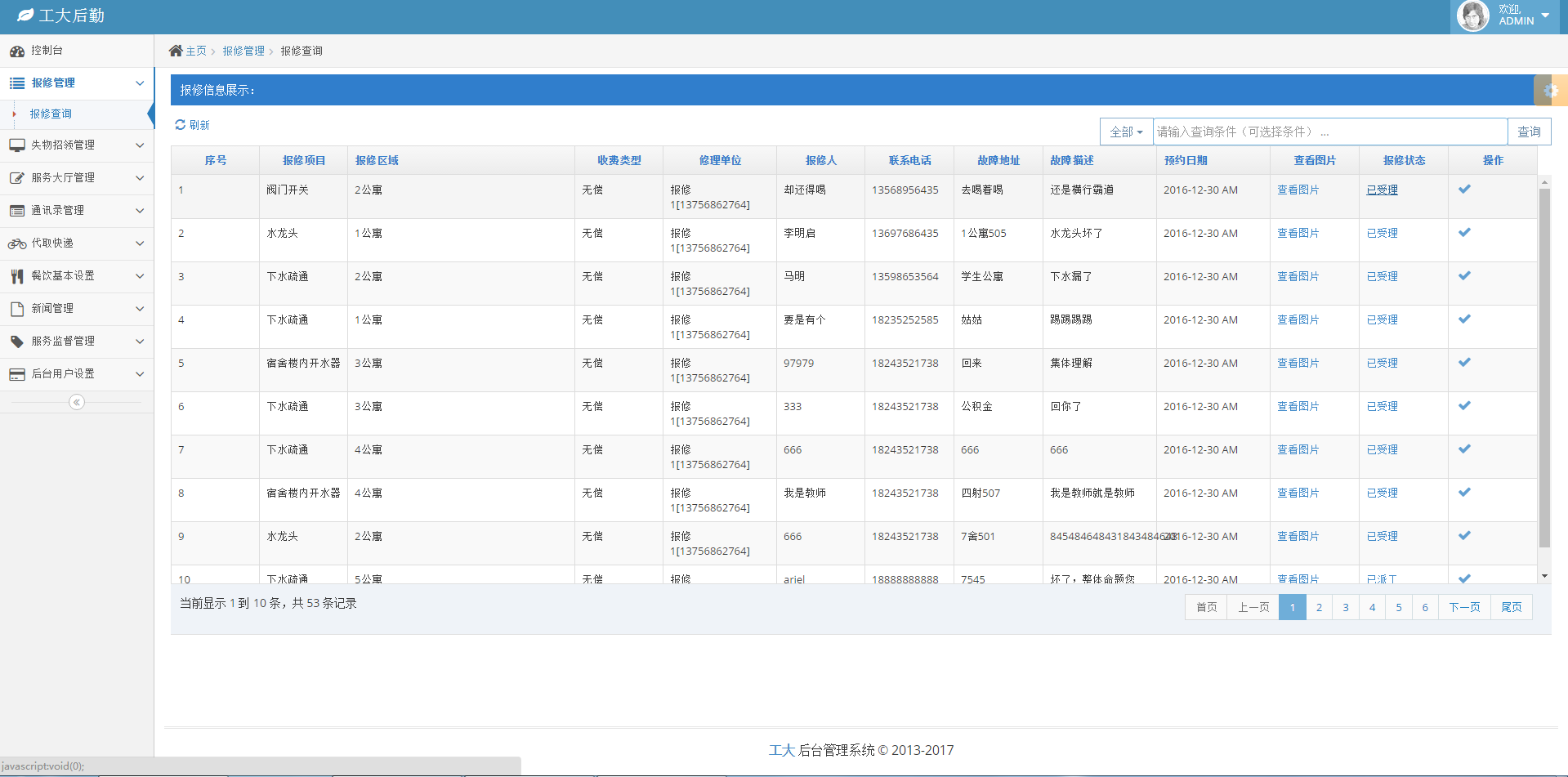Image resolution: width=1568 pixels, height=777 pixels.
Task: Click the home icon in breadcrumb
Action: tap(176, 51)
